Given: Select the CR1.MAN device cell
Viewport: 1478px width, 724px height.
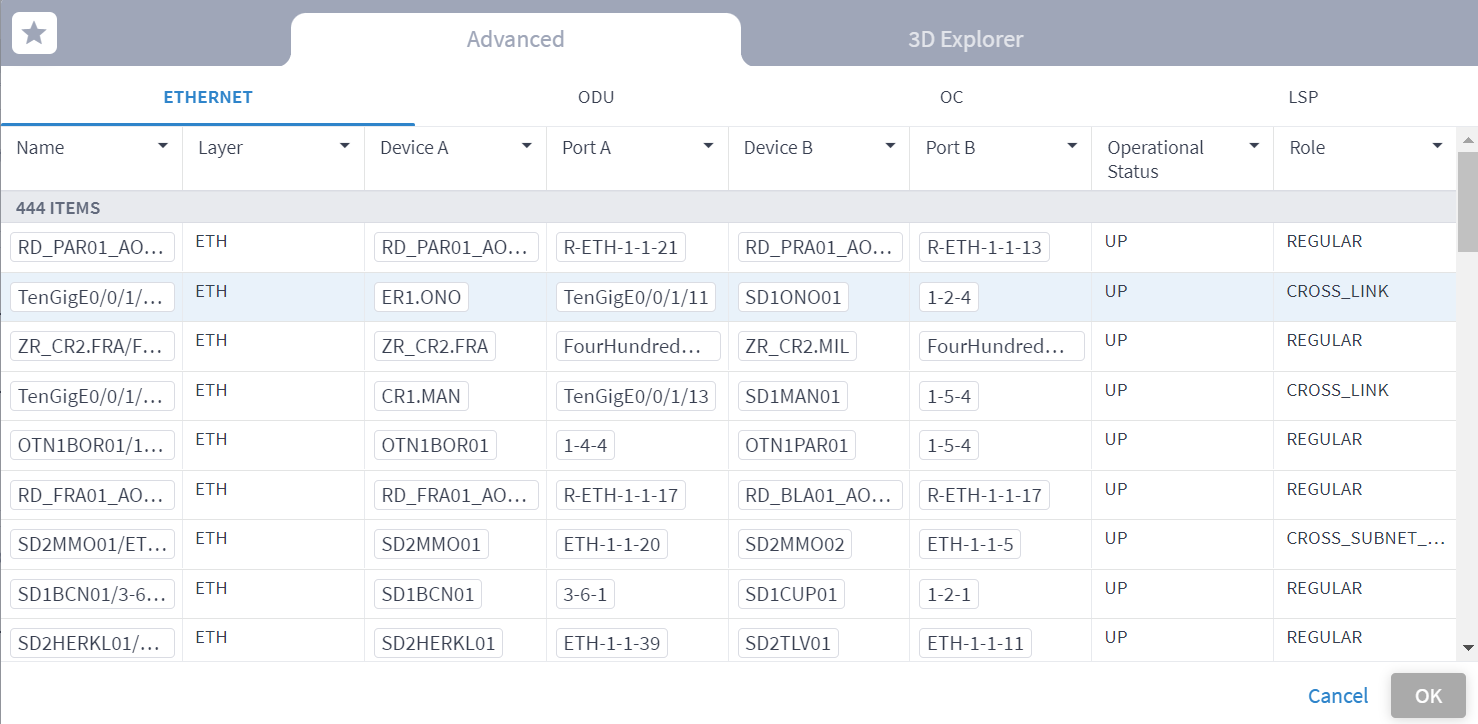Looking at the screenshot, I should pyautogui.click(x=421, y=396).
